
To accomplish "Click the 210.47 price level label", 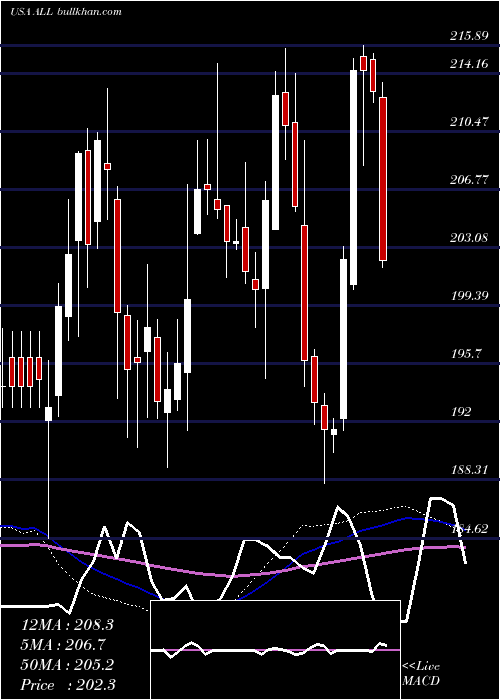I will (469, 121).
